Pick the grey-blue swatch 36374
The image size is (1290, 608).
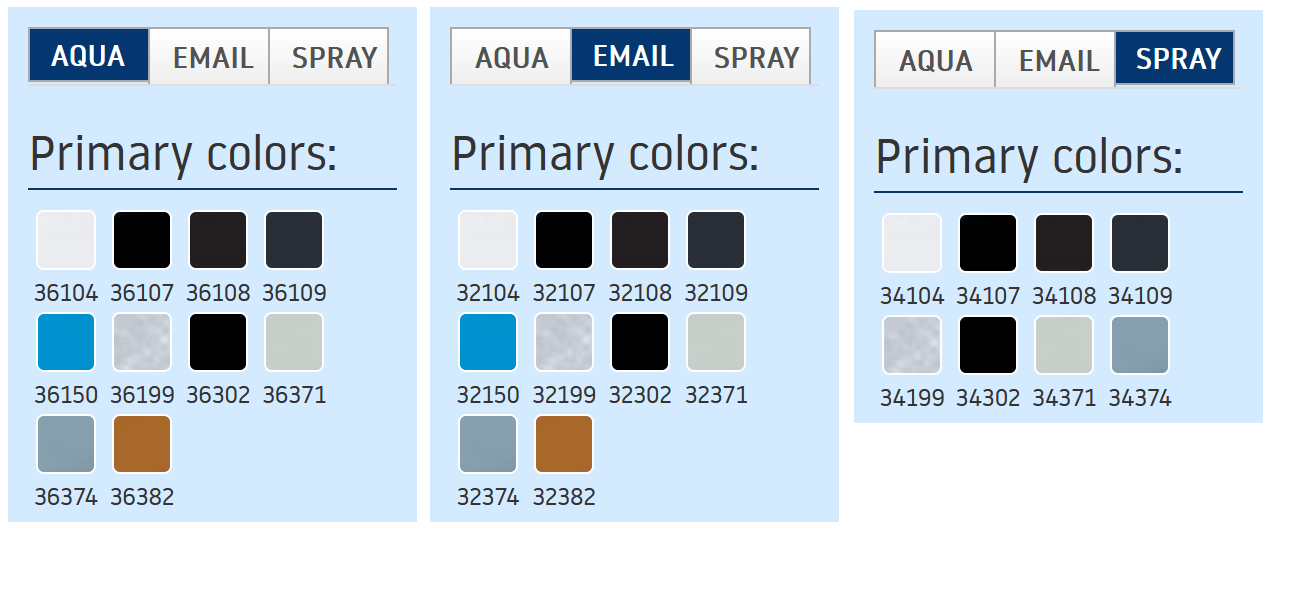(x=66, y=444)
